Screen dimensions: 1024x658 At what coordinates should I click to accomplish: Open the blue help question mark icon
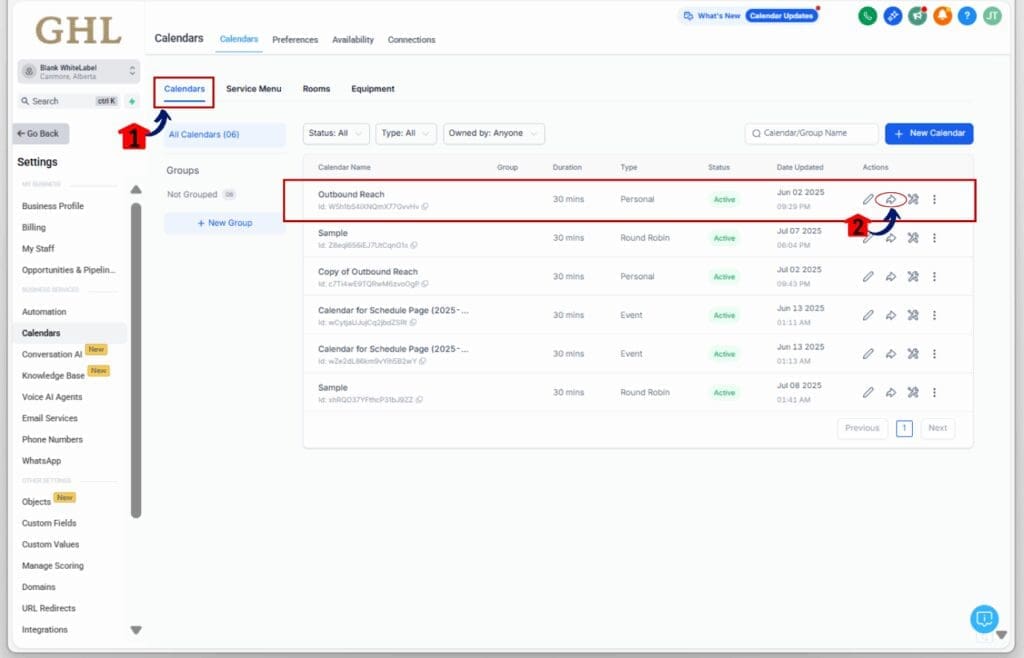pos(967,16)
